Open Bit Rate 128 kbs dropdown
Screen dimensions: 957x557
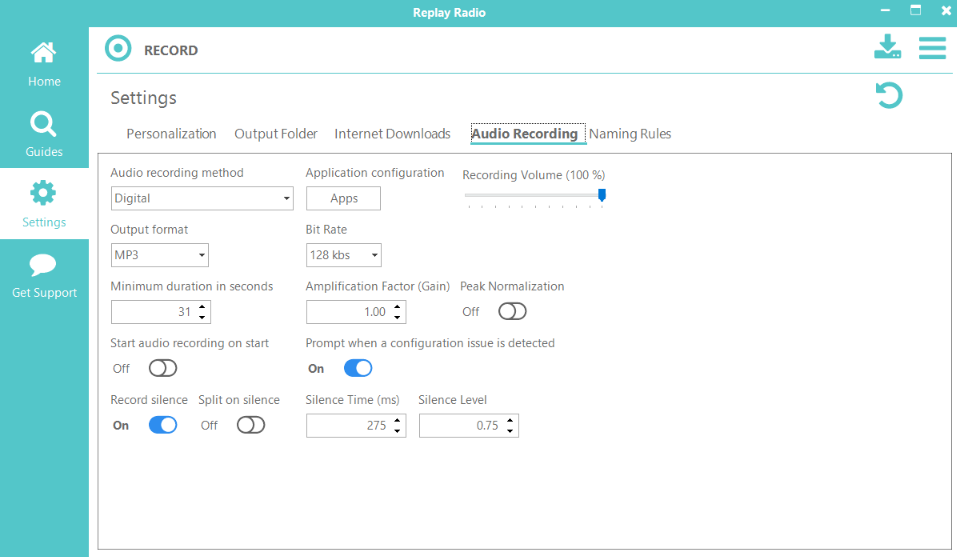tap(344, 255)
